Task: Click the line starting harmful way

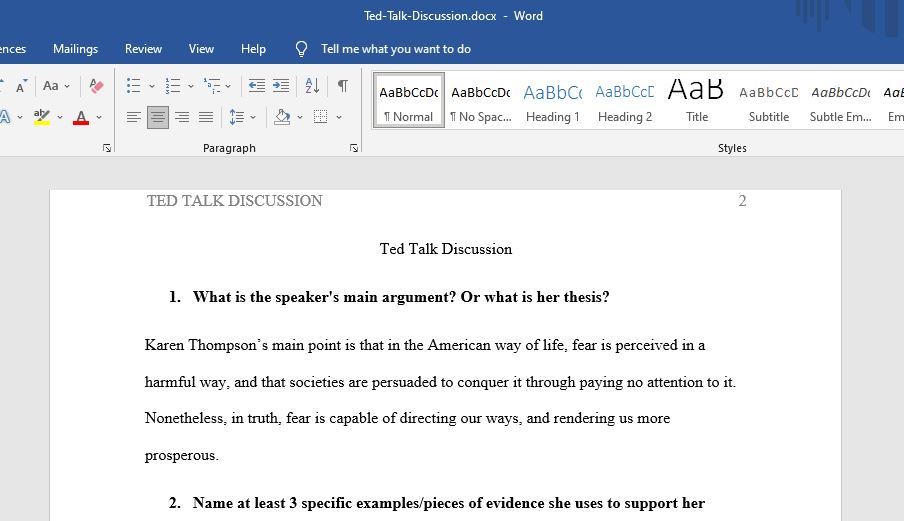Action: click(x=440, y=382)
